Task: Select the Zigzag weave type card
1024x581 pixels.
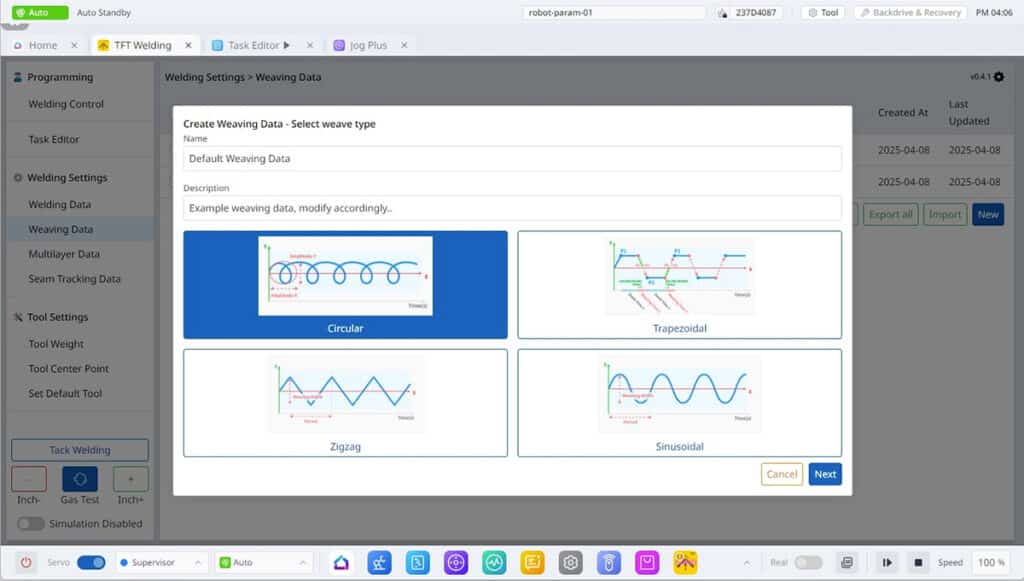Action: [x=345, y=403]
